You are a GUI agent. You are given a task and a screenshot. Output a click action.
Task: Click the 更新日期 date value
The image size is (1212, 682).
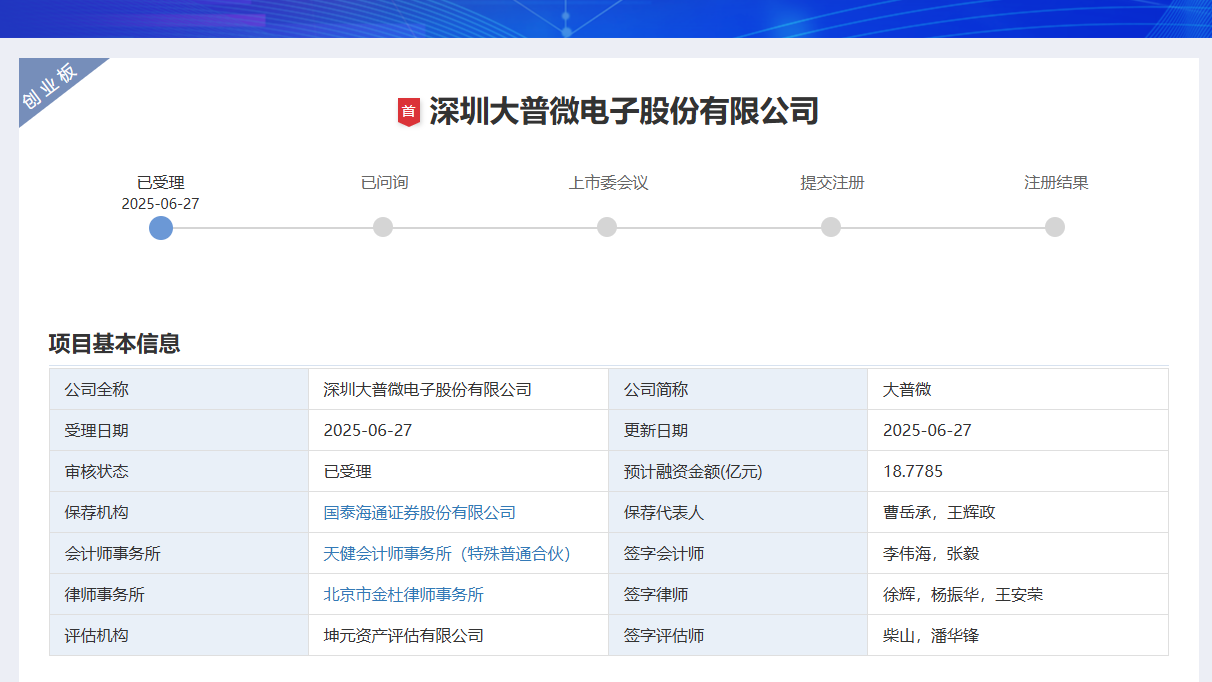[1017, 430]
